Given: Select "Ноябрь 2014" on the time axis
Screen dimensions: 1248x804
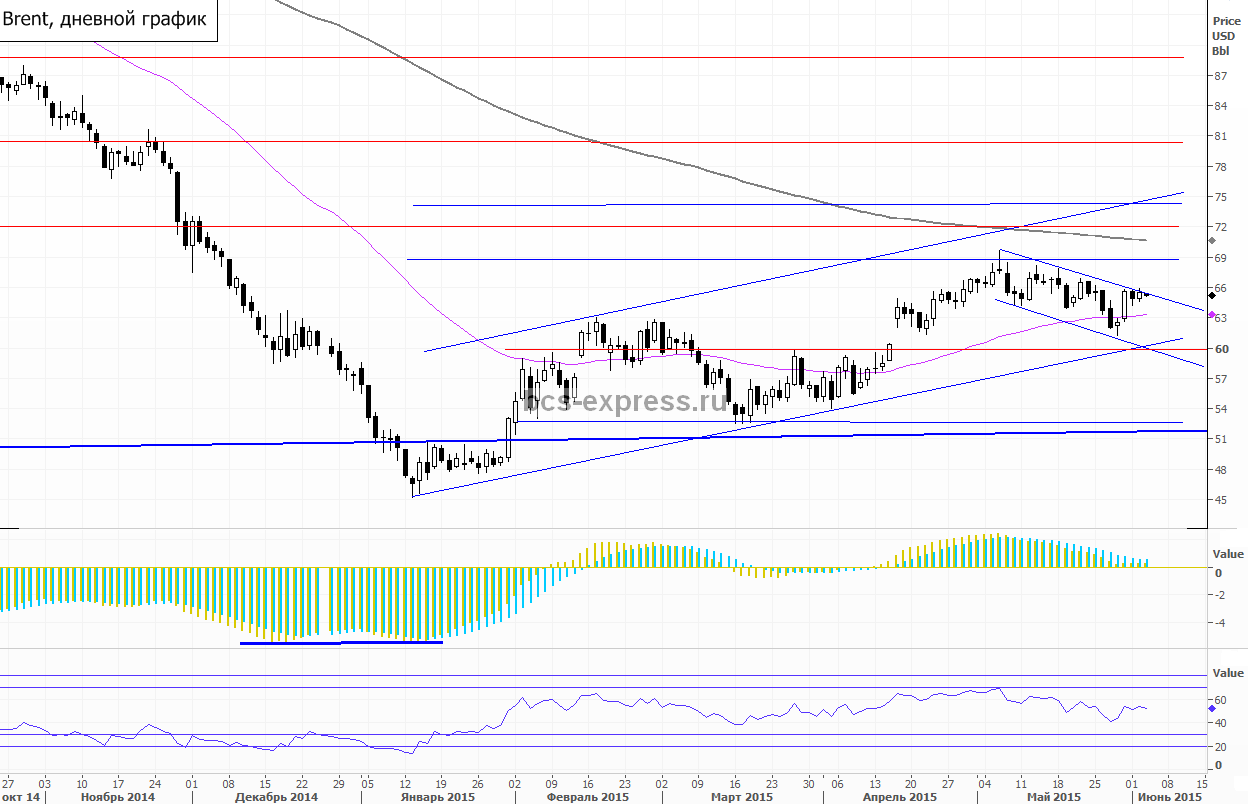Looking at the screenshot, I should [120, 797].
